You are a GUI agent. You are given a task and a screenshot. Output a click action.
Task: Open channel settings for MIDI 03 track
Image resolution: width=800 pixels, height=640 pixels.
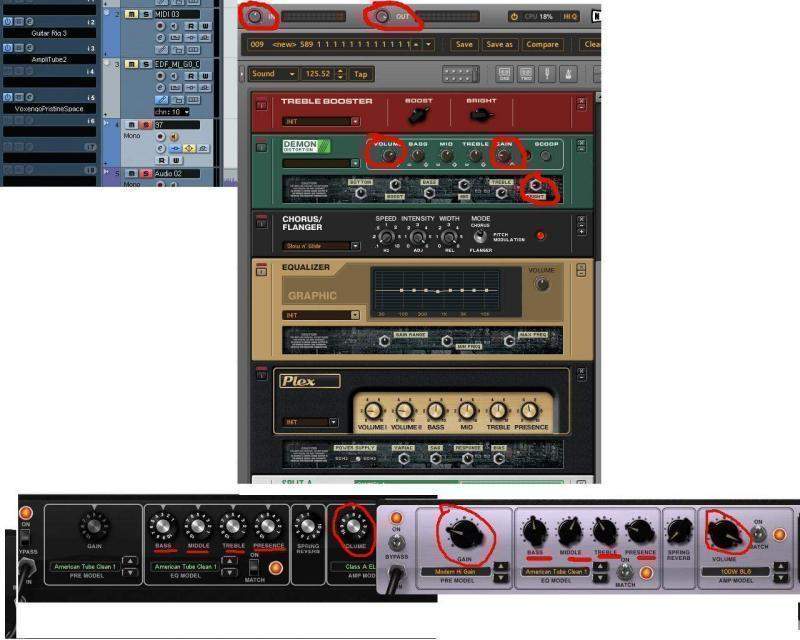(161, 38)
